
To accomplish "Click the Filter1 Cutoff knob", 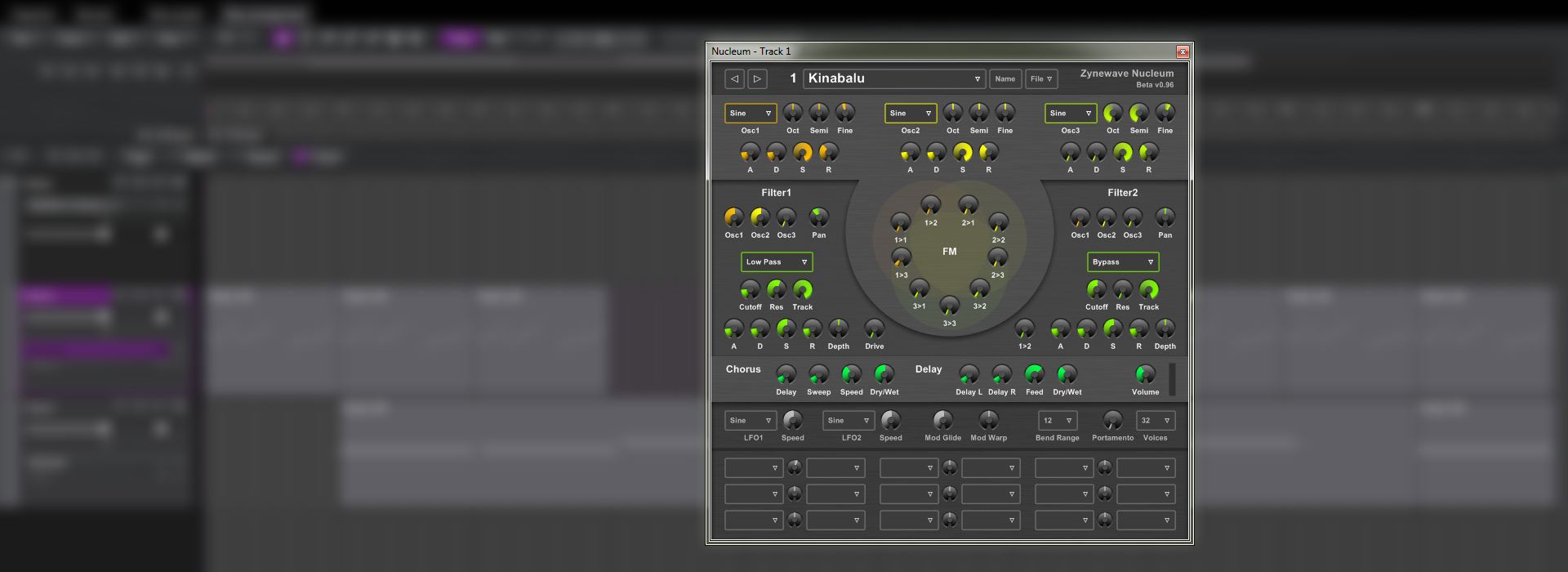I will (750, 289).
